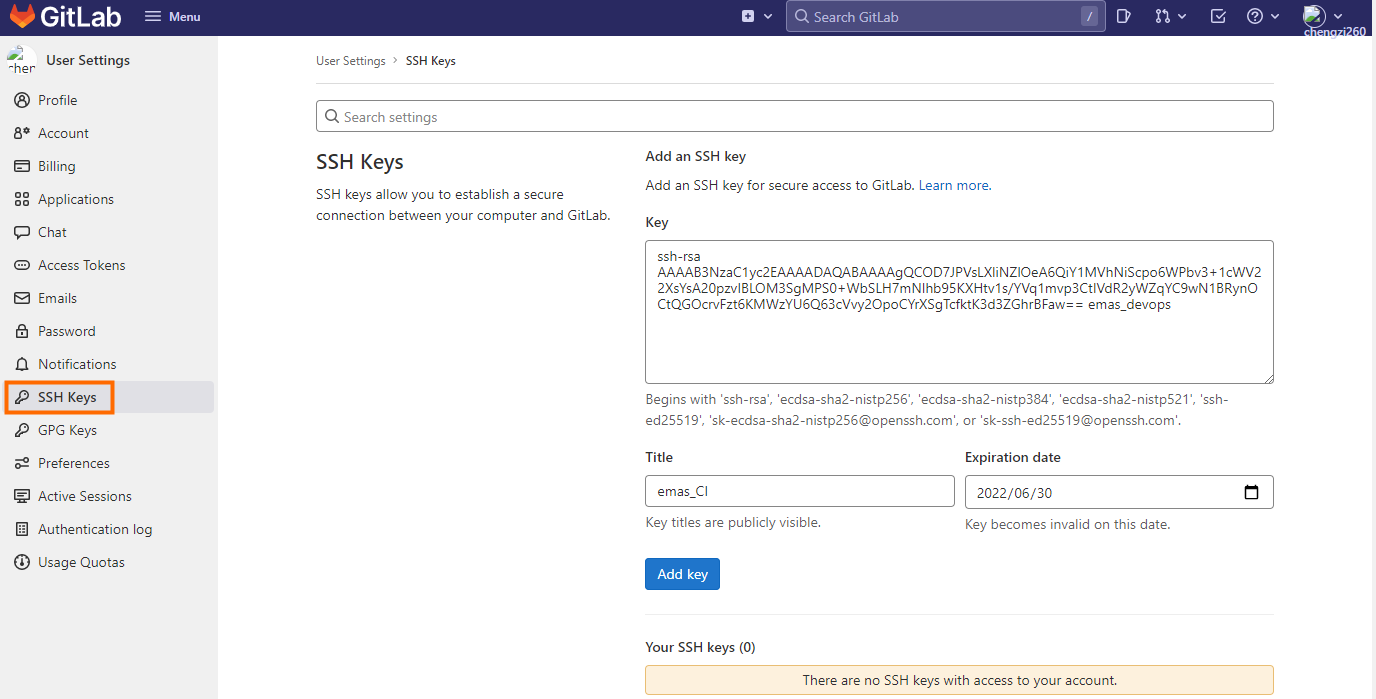Open the Learn more link
The width and height of the screenshot is (1376, 699).
click(953, 185)
